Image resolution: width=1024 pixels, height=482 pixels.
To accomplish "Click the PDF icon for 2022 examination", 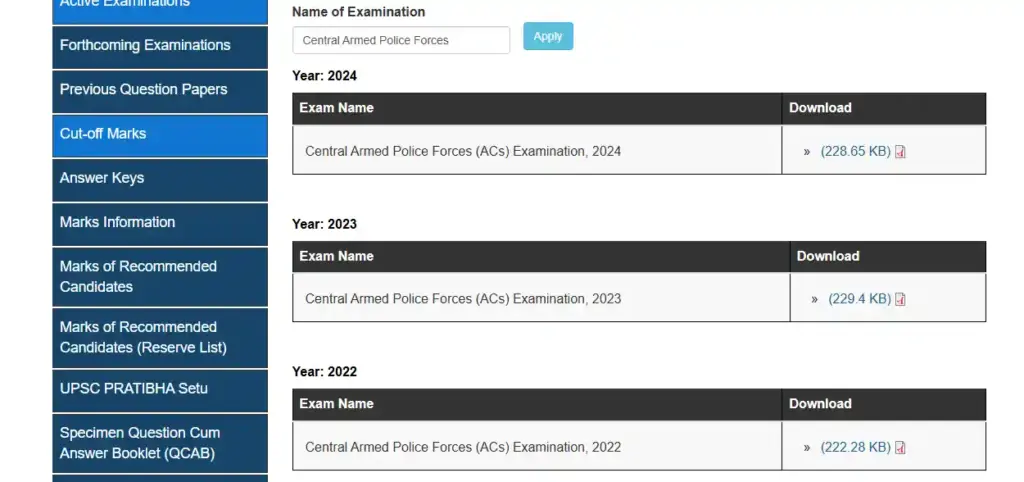I will tap(900, 448).
